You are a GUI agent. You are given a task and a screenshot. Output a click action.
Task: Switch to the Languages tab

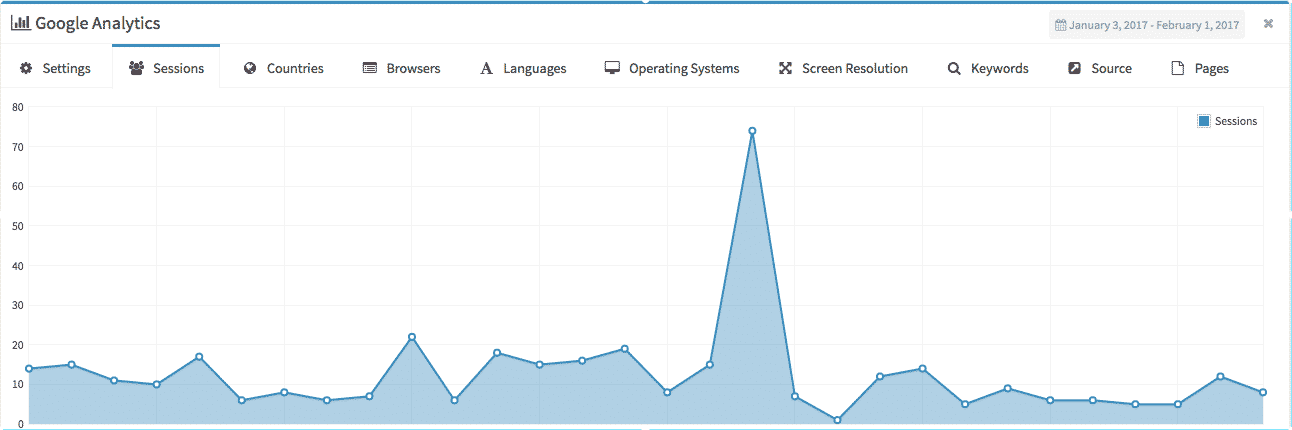tap(523, 68)
